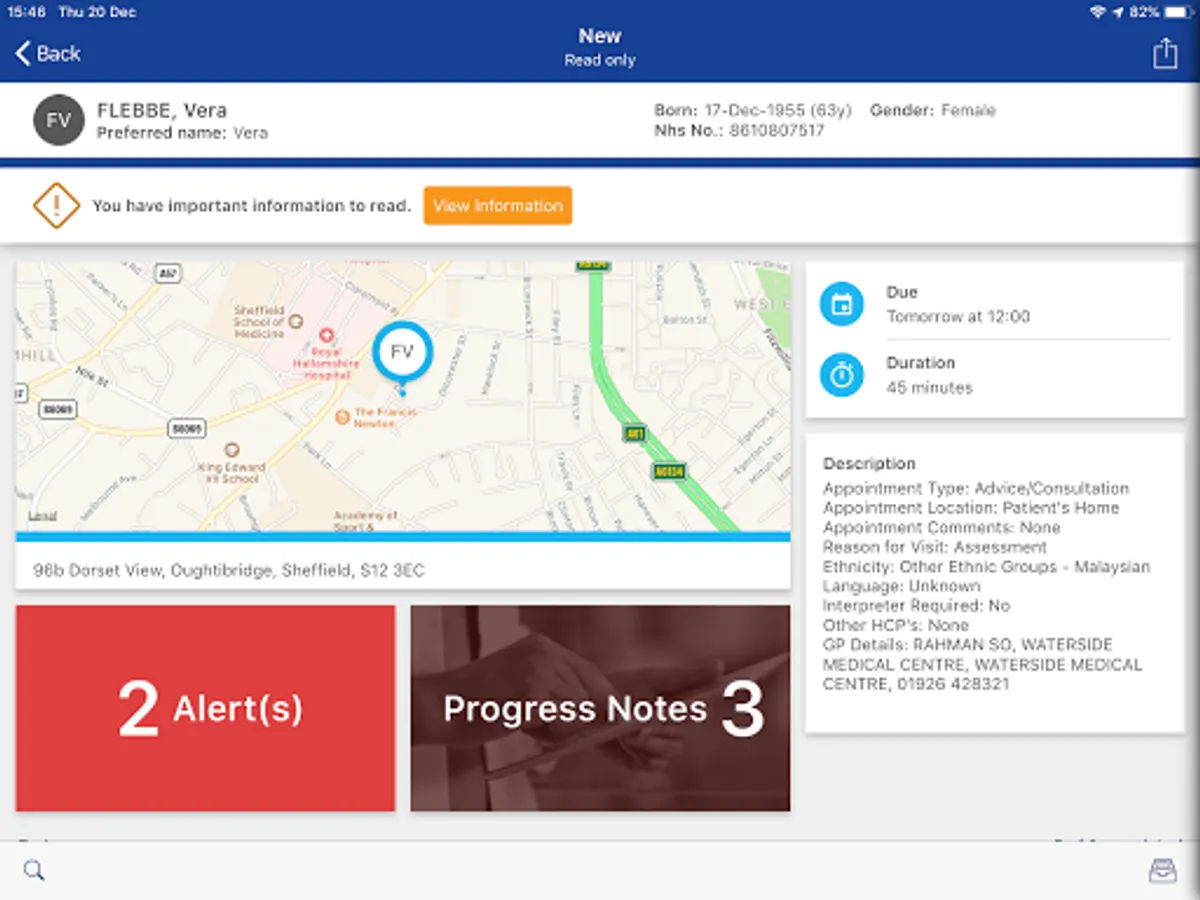Tap the Royal Hallamshire Hospital map marker
The height and width of the screenshot is (900, 1200).
coord(326,336)
